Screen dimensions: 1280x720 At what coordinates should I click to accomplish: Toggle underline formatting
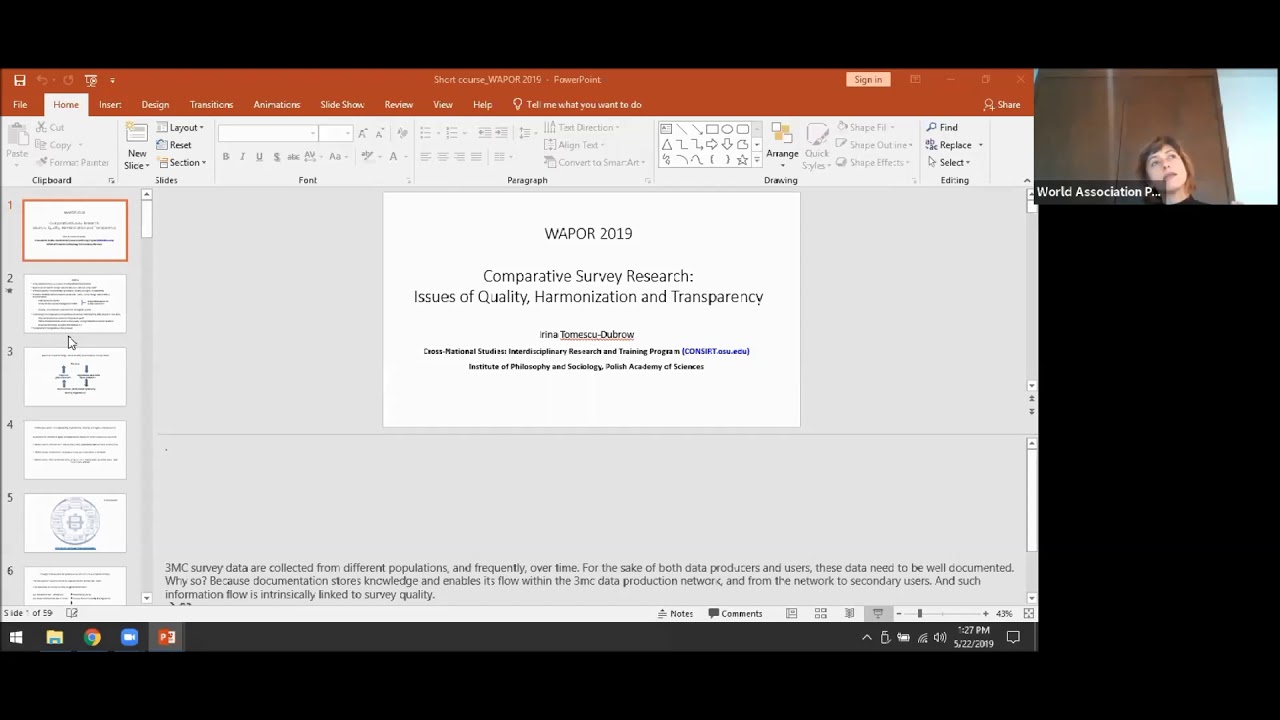259,157
